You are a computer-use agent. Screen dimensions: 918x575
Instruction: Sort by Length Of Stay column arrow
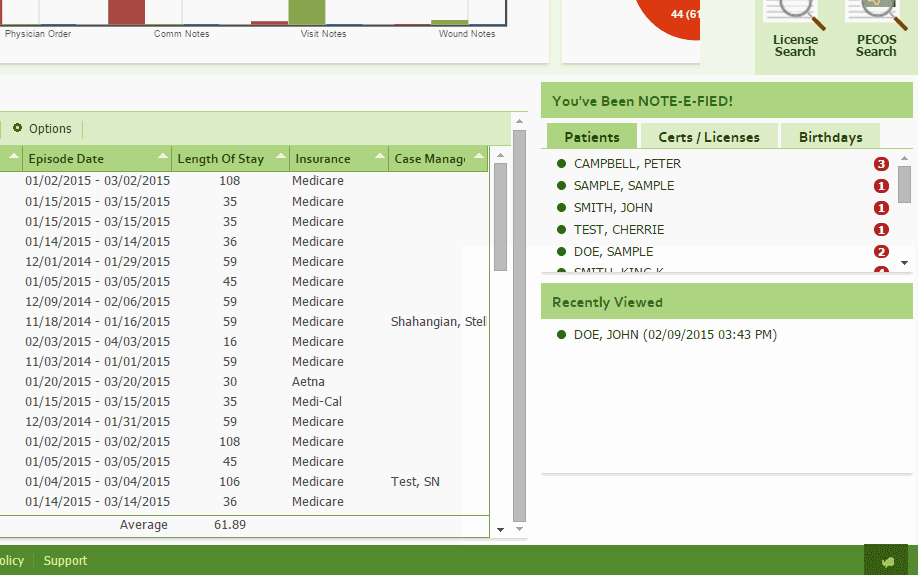281,158
